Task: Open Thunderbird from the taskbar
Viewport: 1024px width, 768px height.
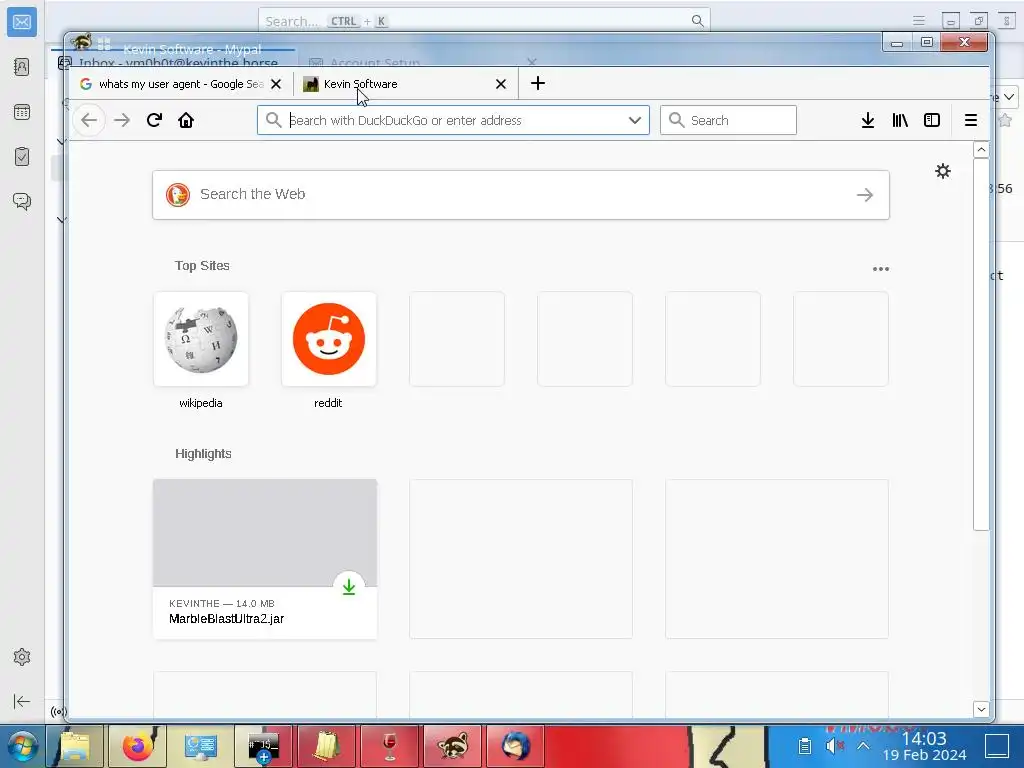Action: 515,746
